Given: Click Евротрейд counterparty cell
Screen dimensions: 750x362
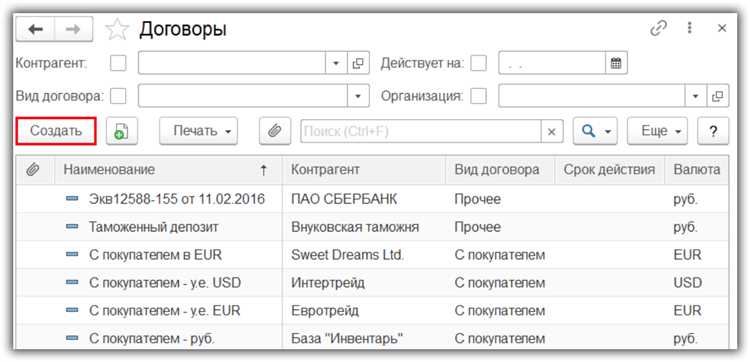Looking at the screenshot, I should pyautogui.click(x=325, y=311).
